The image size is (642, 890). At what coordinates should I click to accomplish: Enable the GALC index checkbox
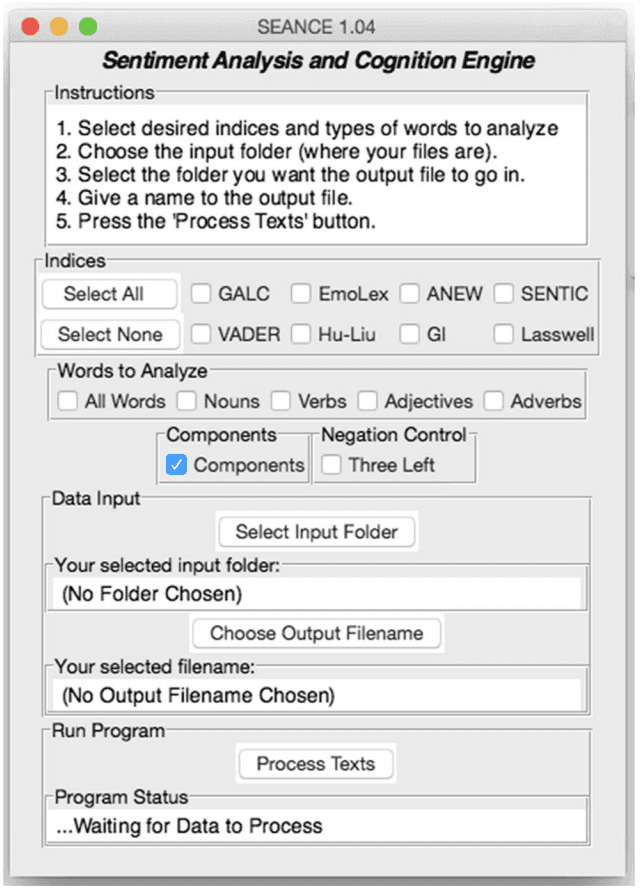pos(202,294)
